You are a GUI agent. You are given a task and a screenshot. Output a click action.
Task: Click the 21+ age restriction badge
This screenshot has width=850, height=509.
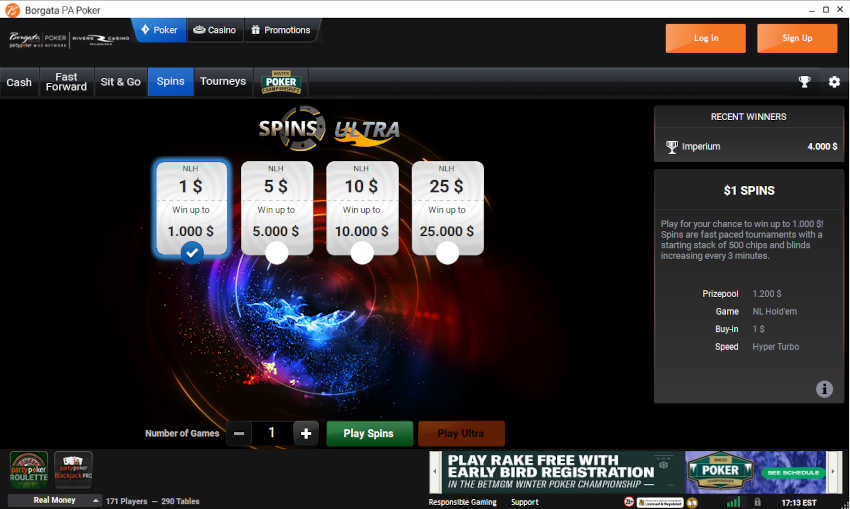[629, 502]
